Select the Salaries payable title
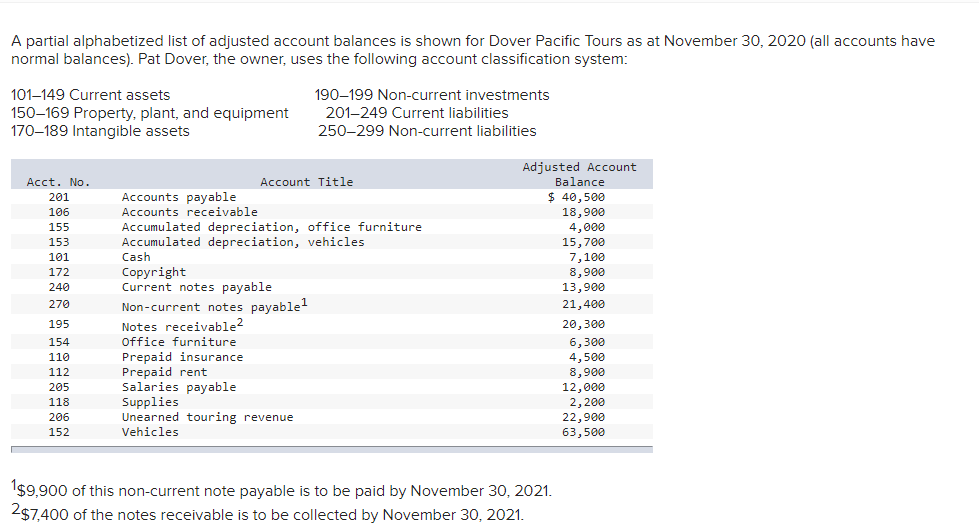Image resolution: width=979 pixels, height=527 pixels. (x=179, y=387)
